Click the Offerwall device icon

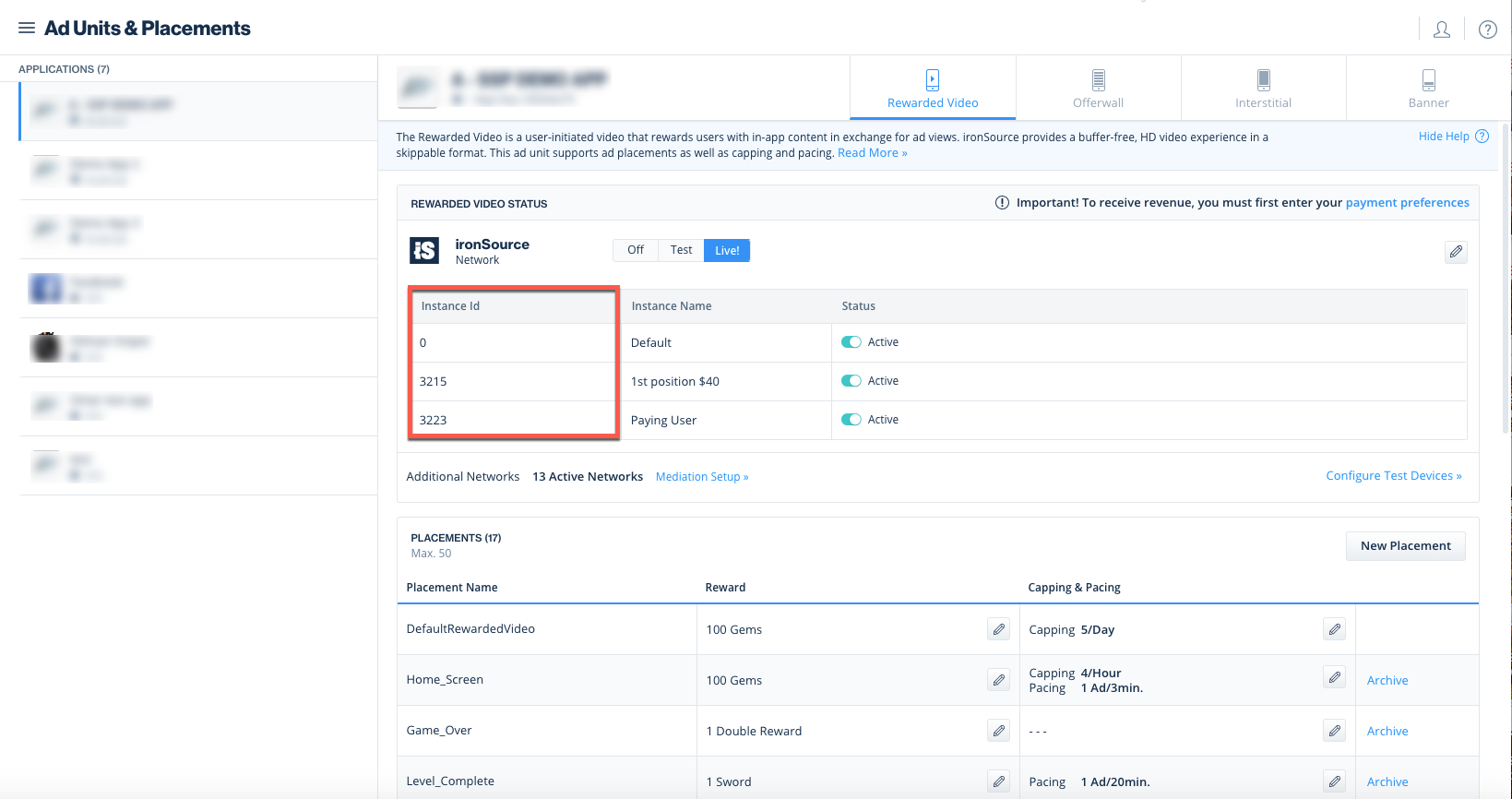coord(1098,79)
